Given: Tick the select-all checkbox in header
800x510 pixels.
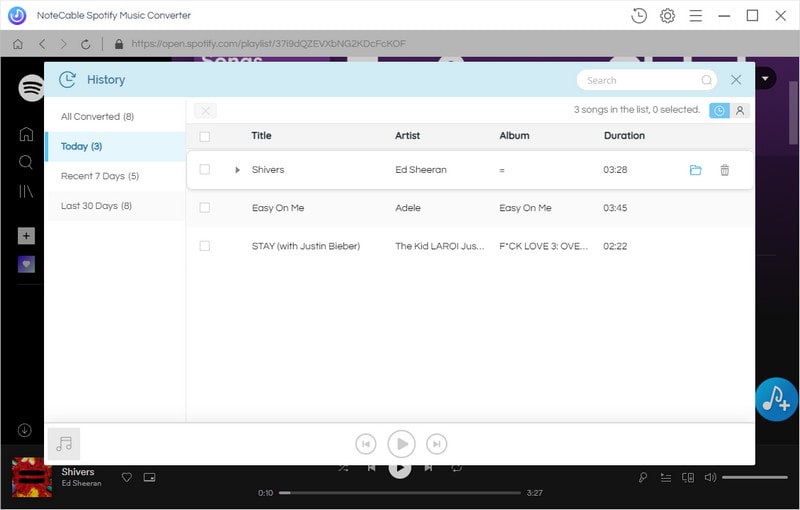Looking at the screenshot, I should pyautogui.click(x=205, y=136).
